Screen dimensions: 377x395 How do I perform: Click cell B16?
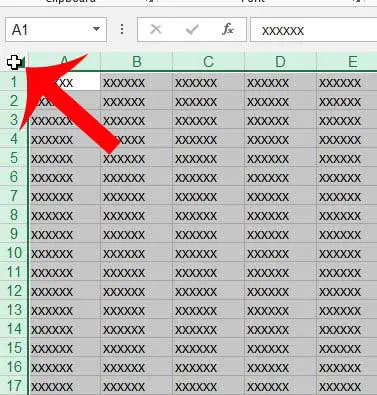click(x=136, y=367)
